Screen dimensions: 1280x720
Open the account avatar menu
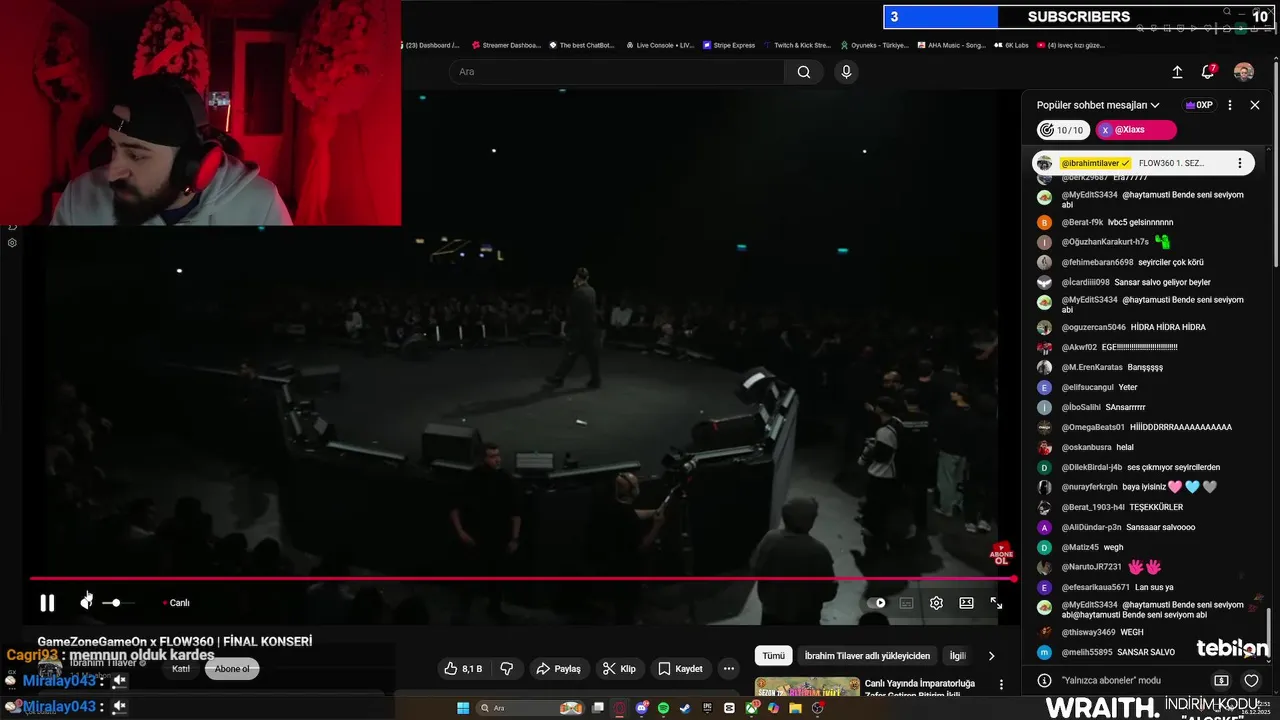click(1244, 72)
